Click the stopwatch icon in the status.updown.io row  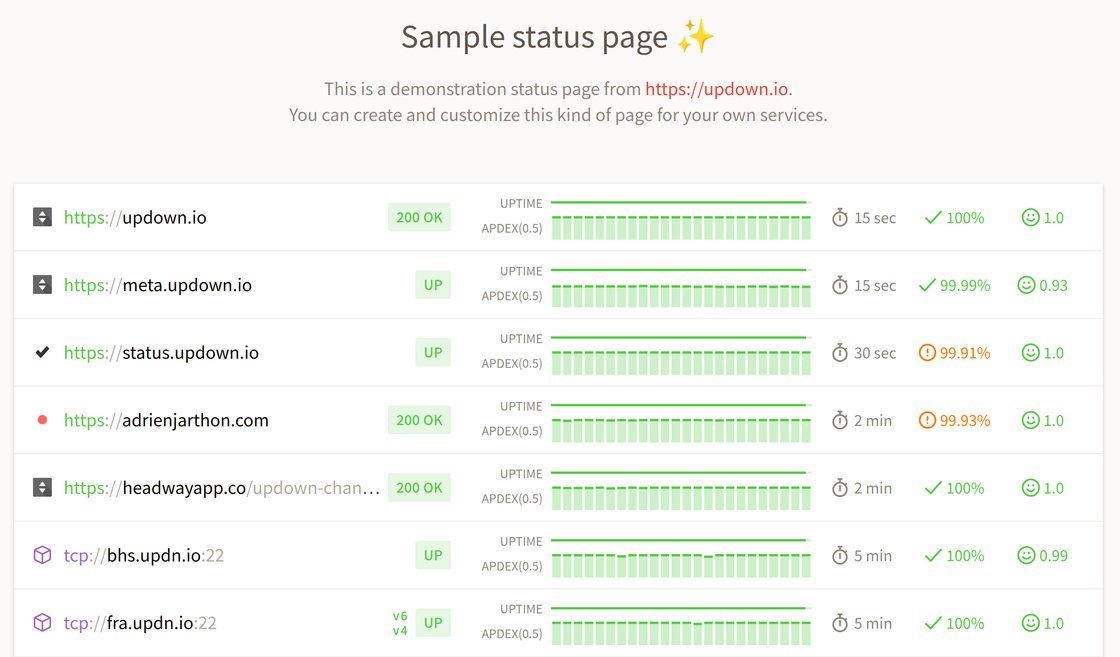tap(840, 353)
